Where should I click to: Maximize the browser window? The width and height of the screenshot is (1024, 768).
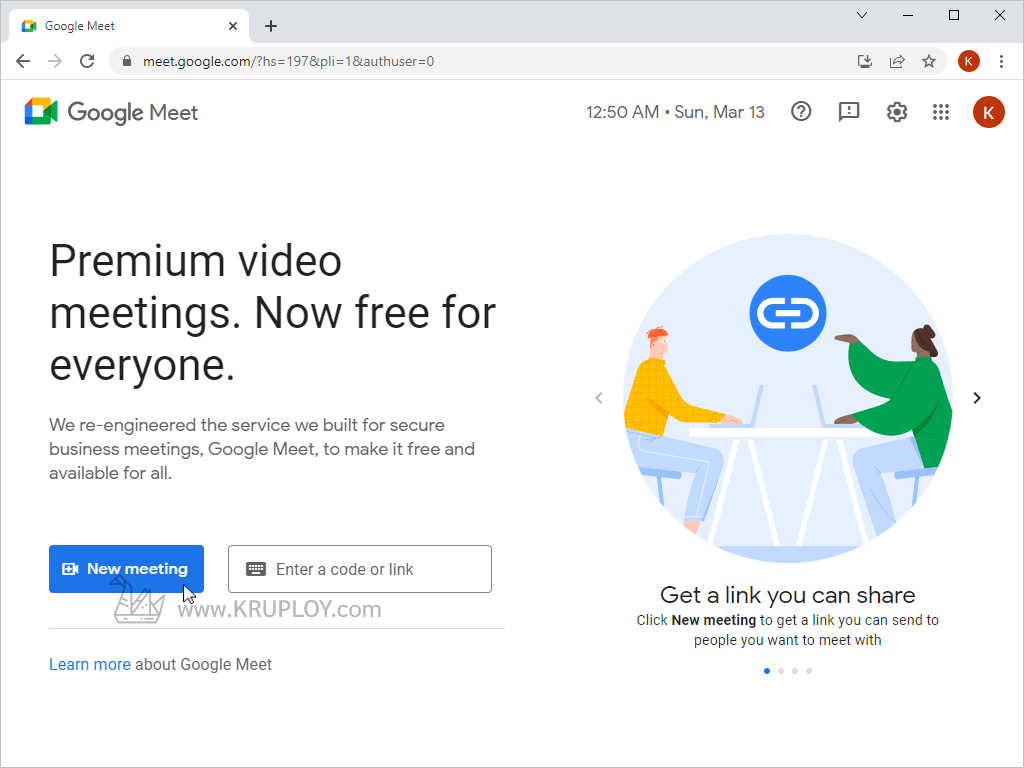[953, 15]
